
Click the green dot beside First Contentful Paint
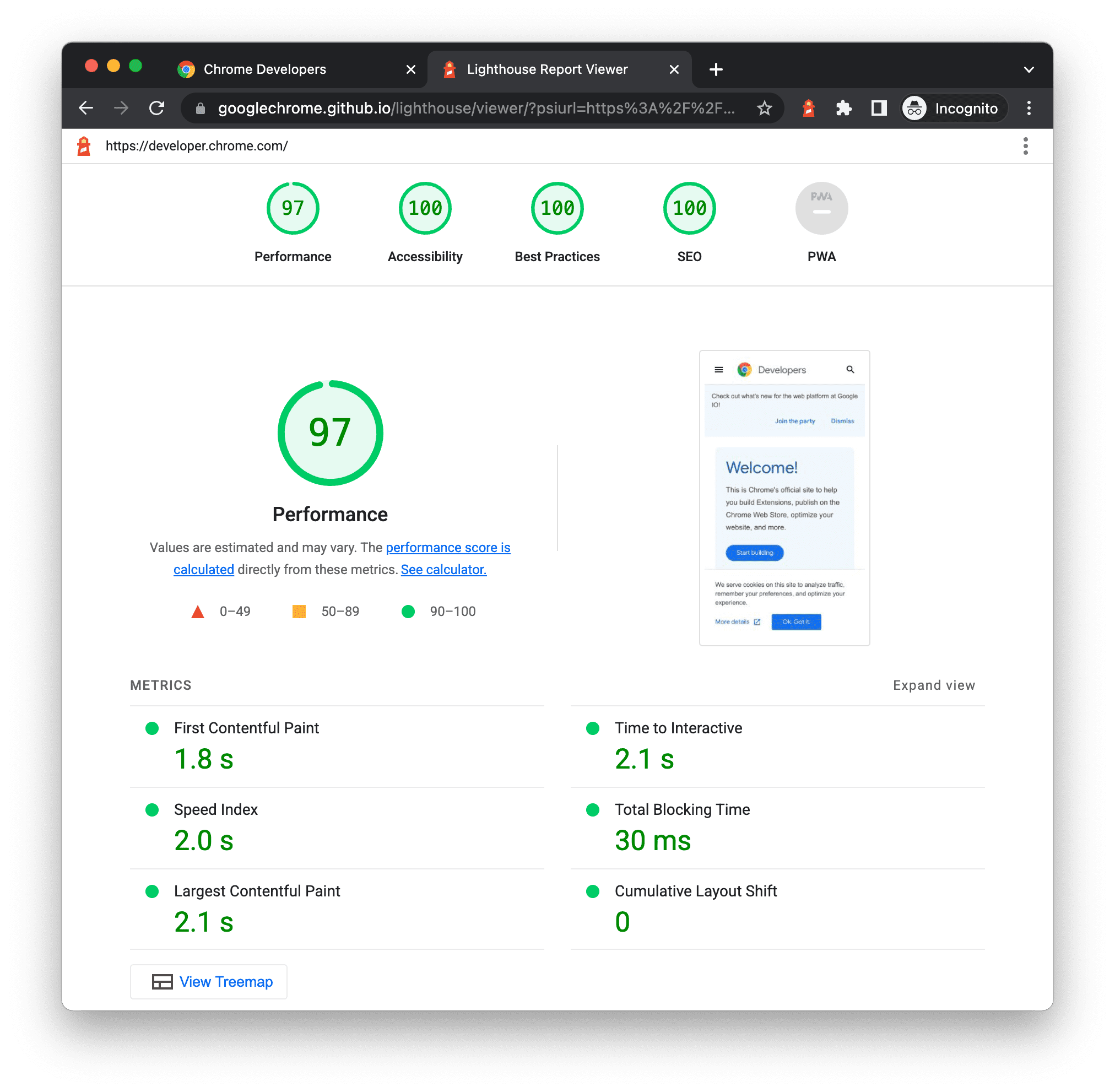click(x=155, y=728)
